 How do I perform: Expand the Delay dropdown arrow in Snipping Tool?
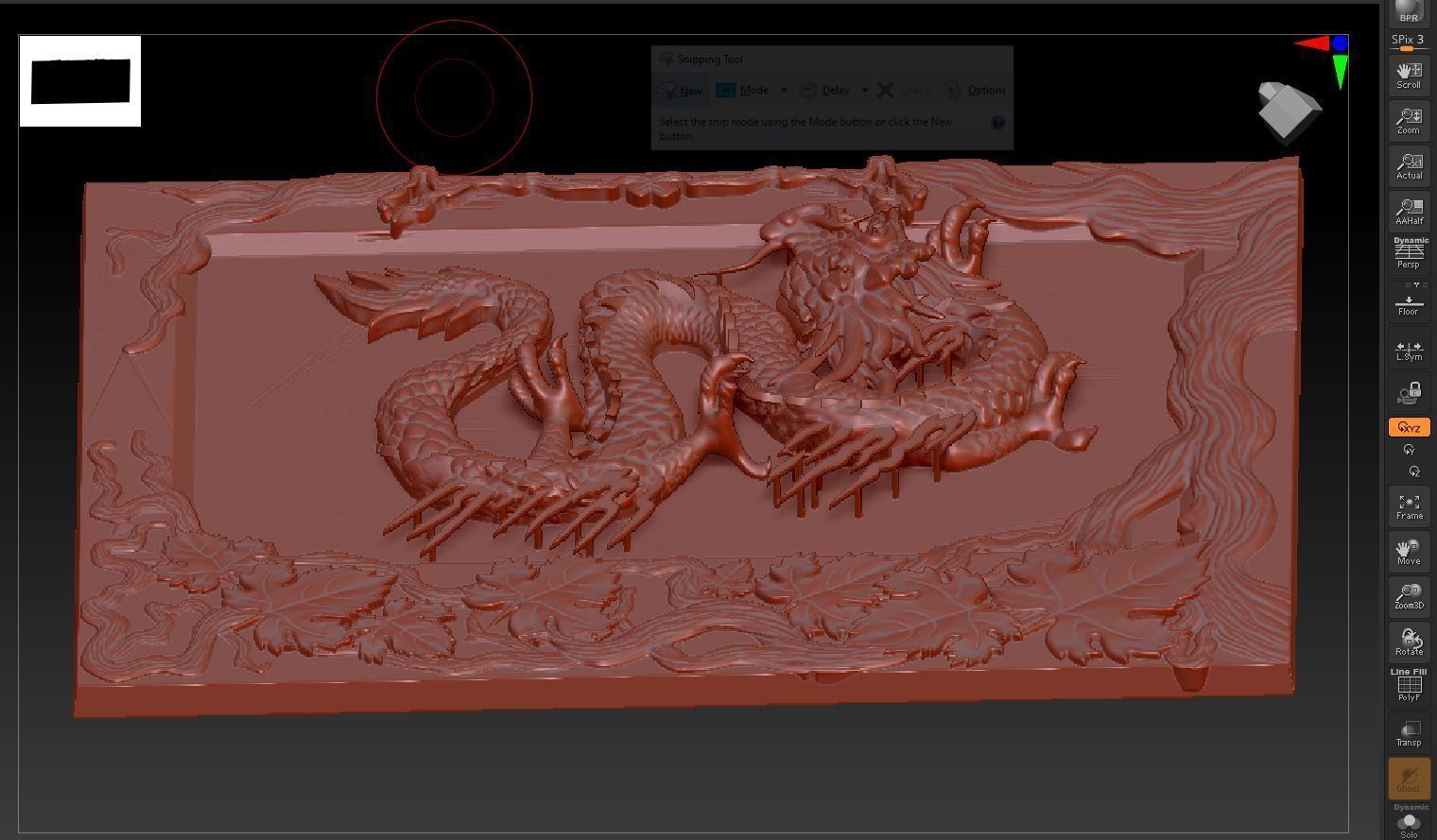coord(864,91)
